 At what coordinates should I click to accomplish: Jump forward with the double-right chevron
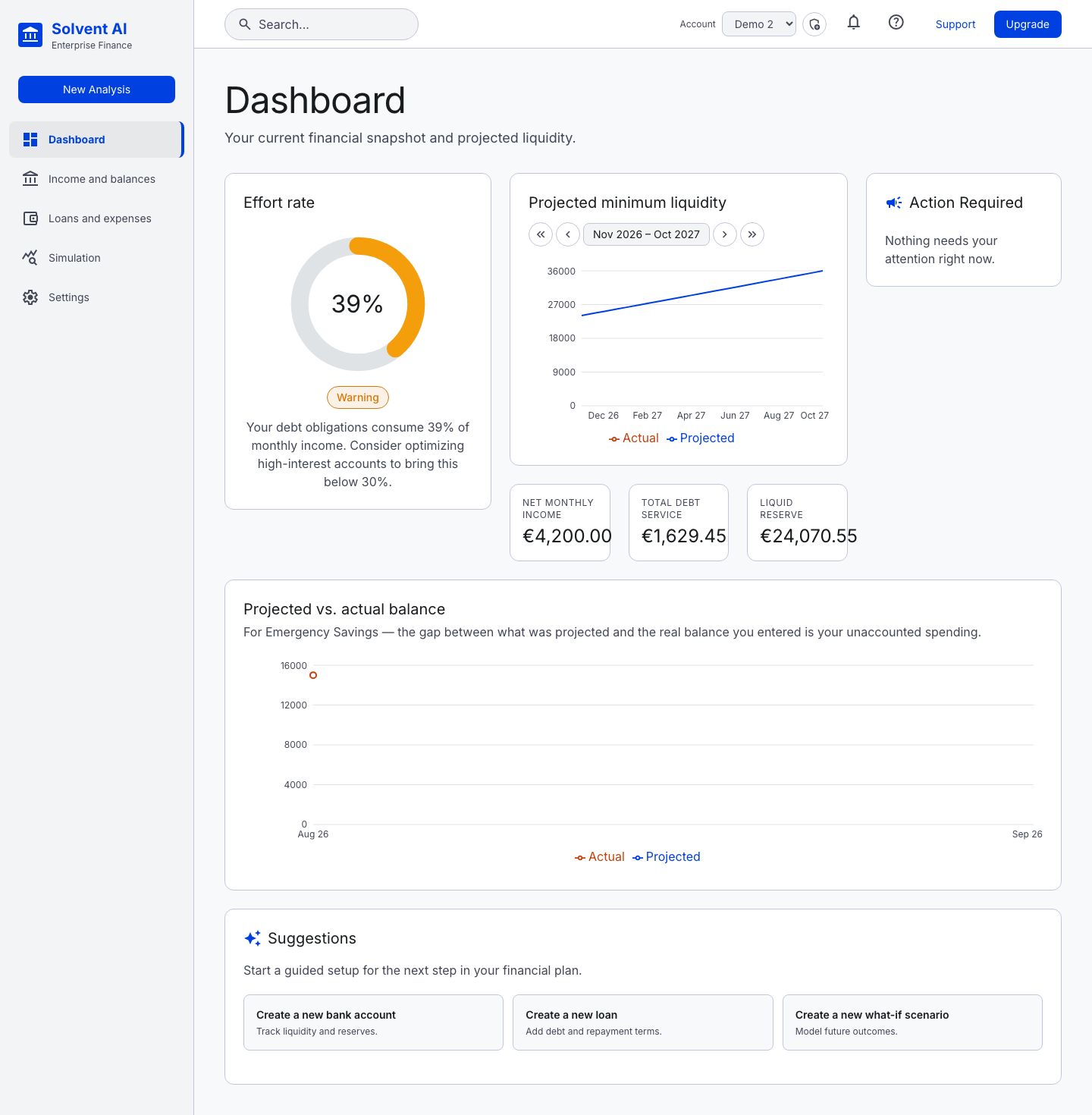point(752,234)
